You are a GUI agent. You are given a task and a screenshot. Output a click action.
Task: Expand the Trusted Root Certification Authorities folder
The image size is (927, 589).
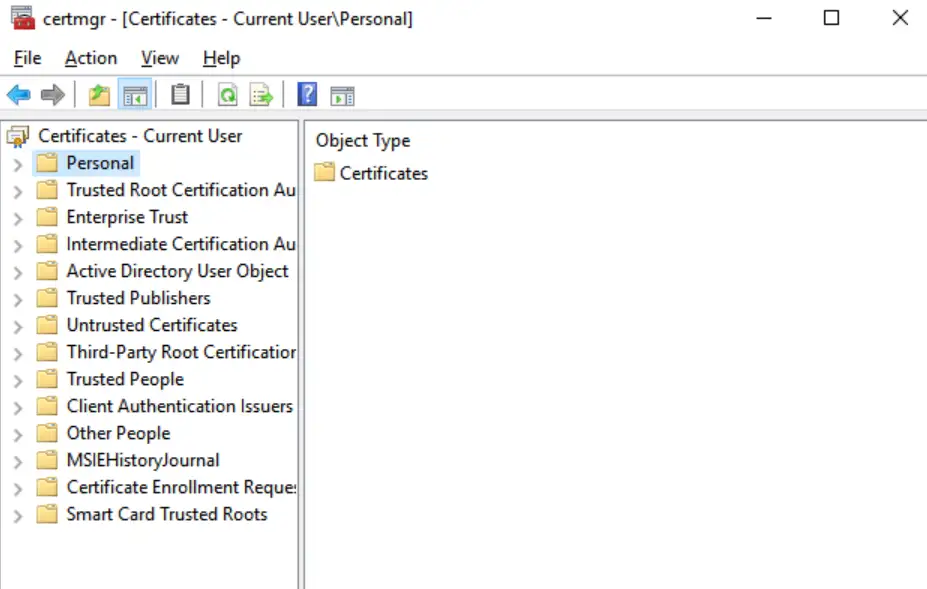pos(18,190)
